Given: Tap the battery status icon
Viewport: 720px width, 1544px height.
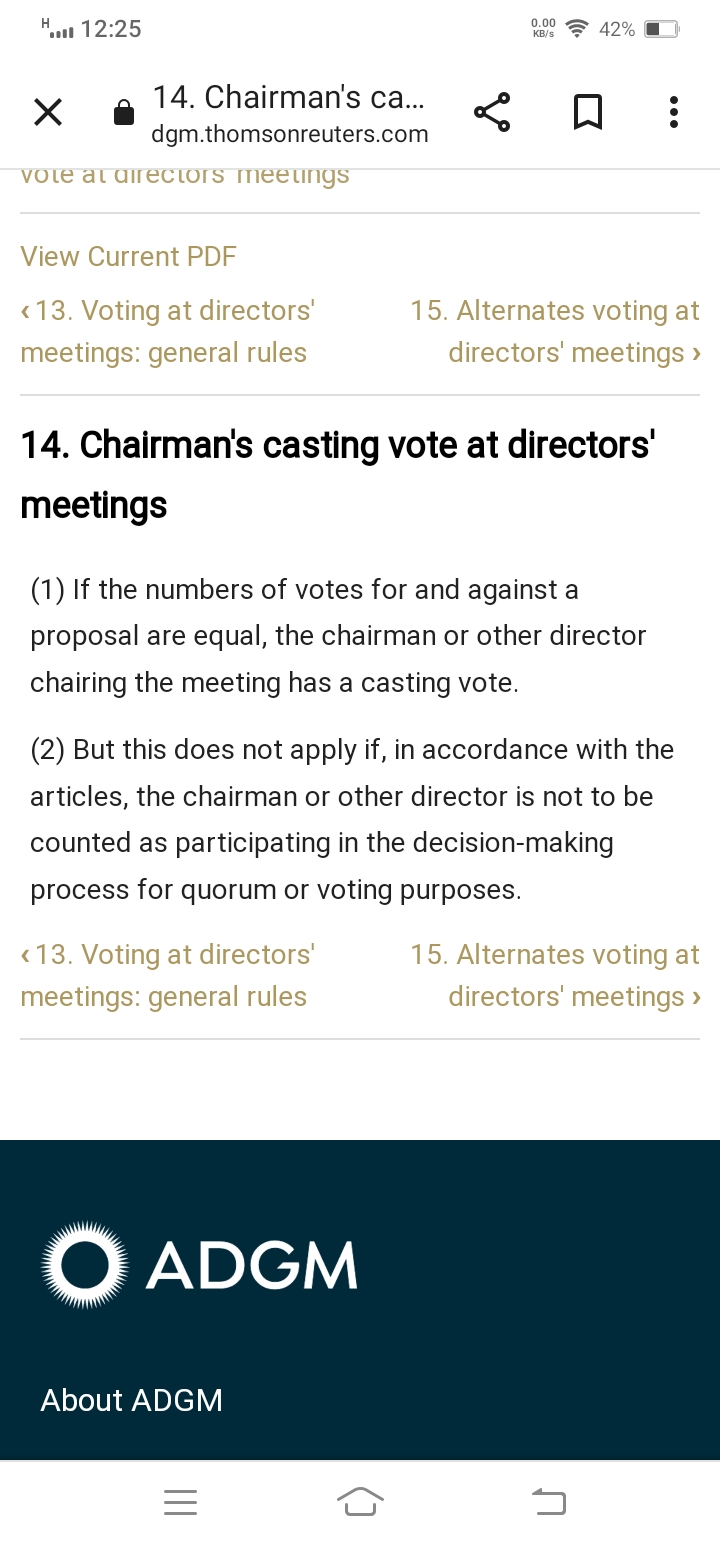Looking at the screenshot, I should tap(662, 29).
